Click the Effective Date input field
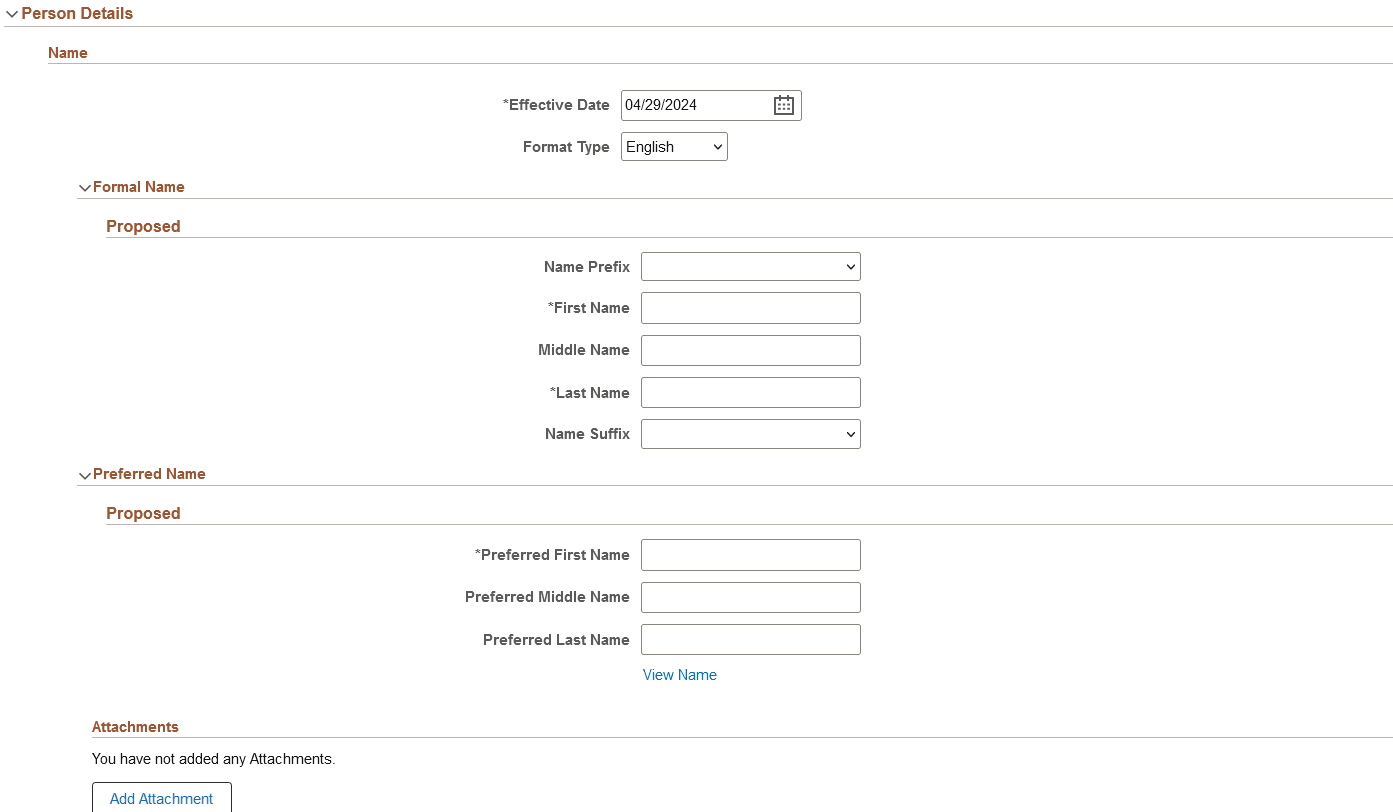The width and height of the screenshot is (1393, 812). point(695,105)
